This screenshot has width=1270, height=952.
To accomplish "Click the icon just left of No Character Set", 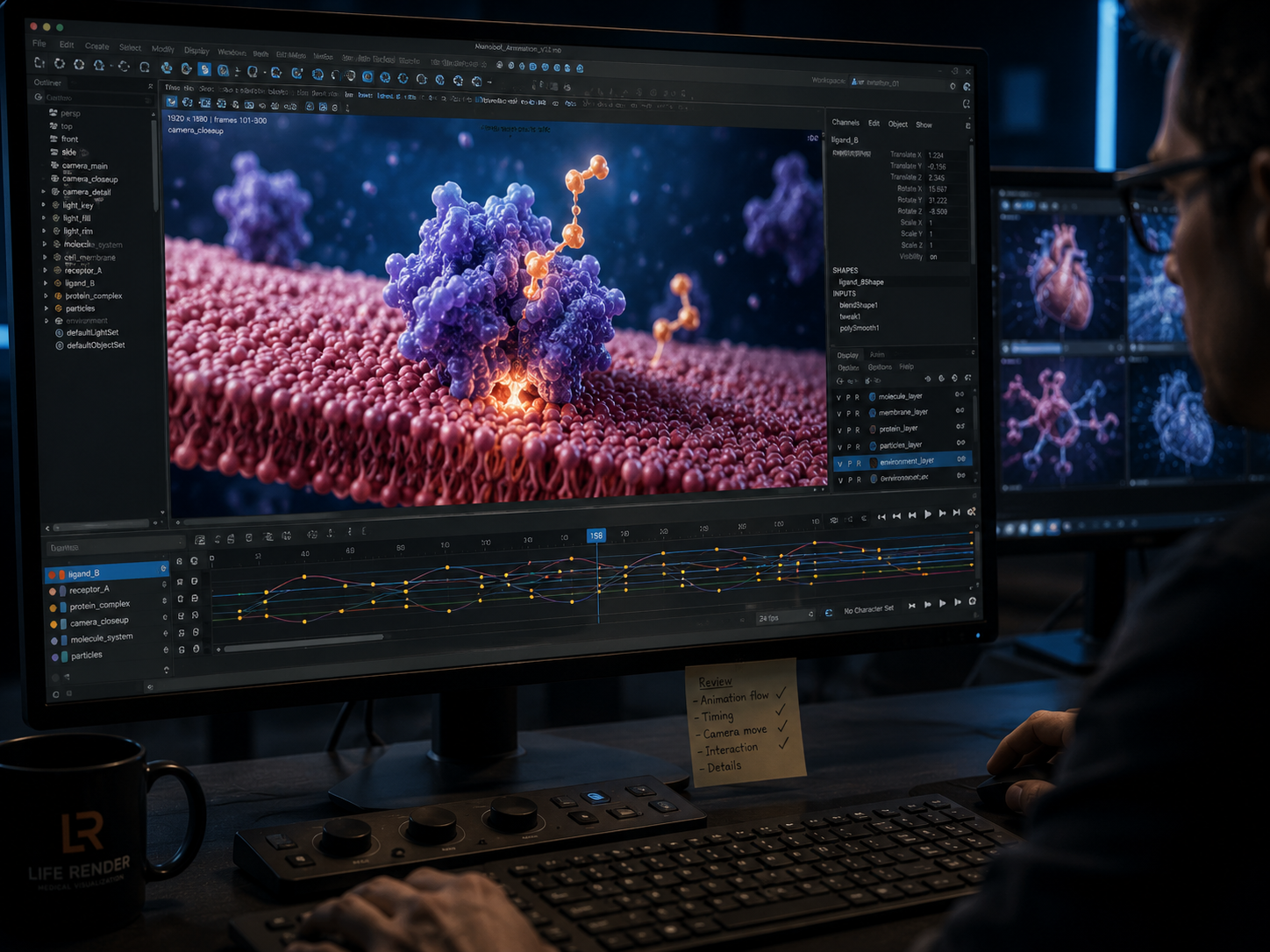I will click(x=829, y=613).
